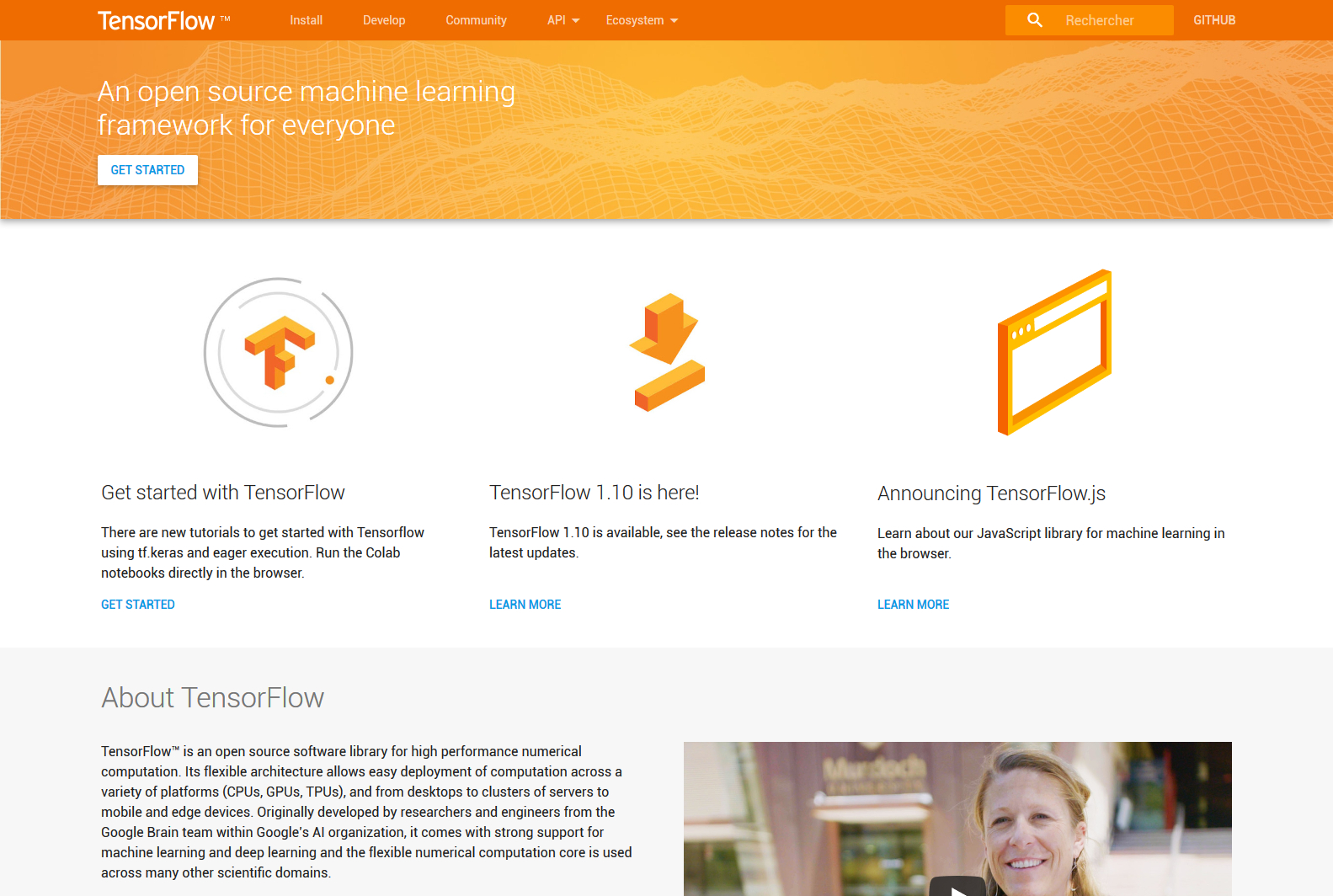Click hero text 'An open source machine learning'
The image size is (1333, 896).
307,91
